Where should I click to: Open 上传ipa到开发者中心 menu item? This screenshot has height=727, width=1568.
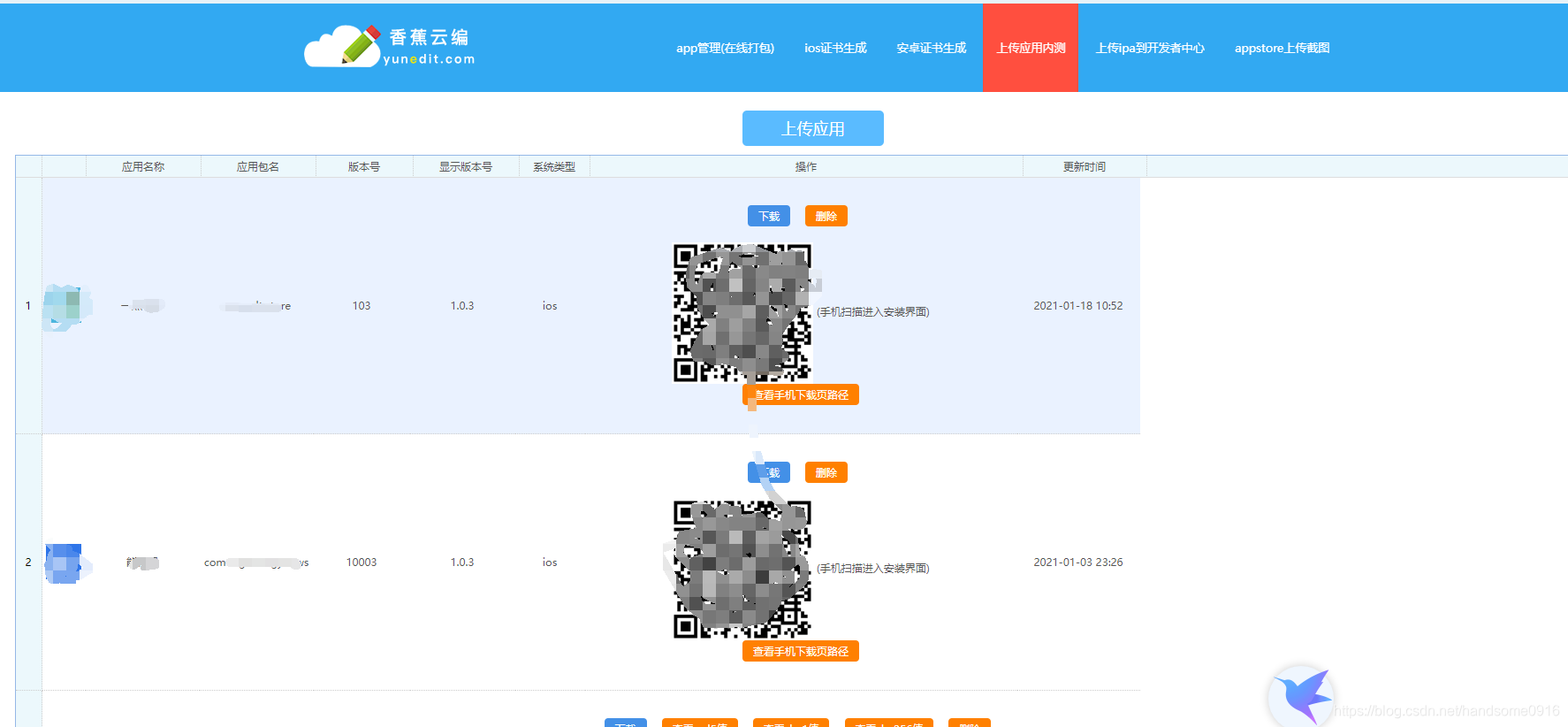coord(1150,48)
